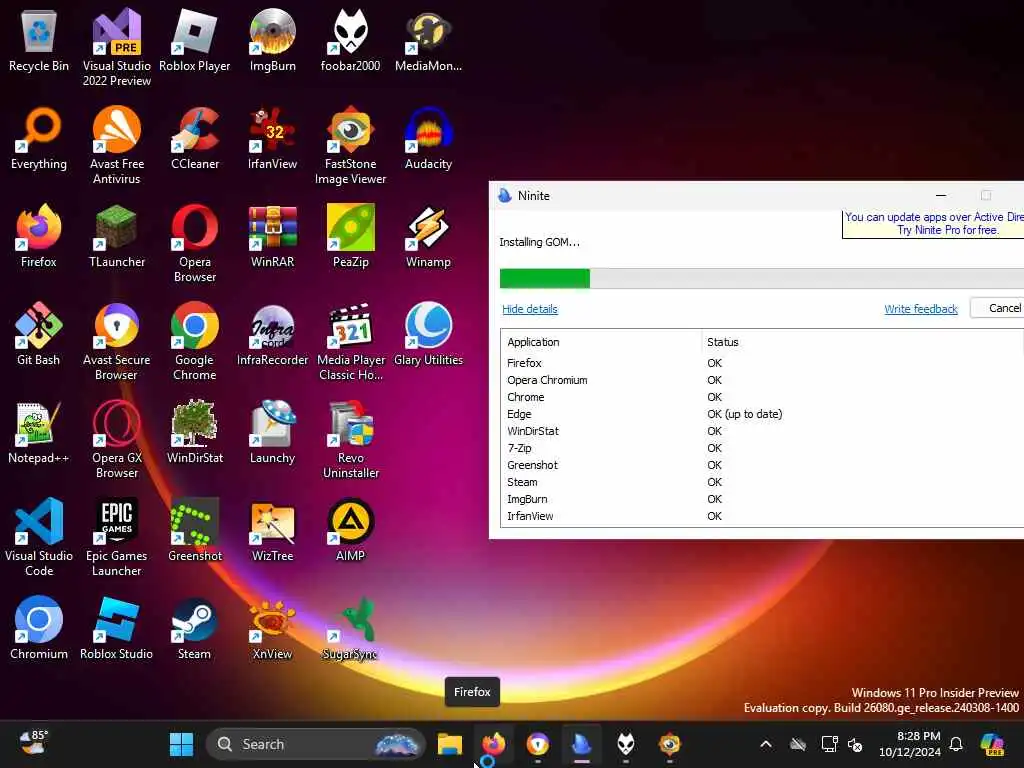This screenshot has width=1024, height=768.
Task: Select the Opera Browser desktop icon
Action: click(195, 243)
